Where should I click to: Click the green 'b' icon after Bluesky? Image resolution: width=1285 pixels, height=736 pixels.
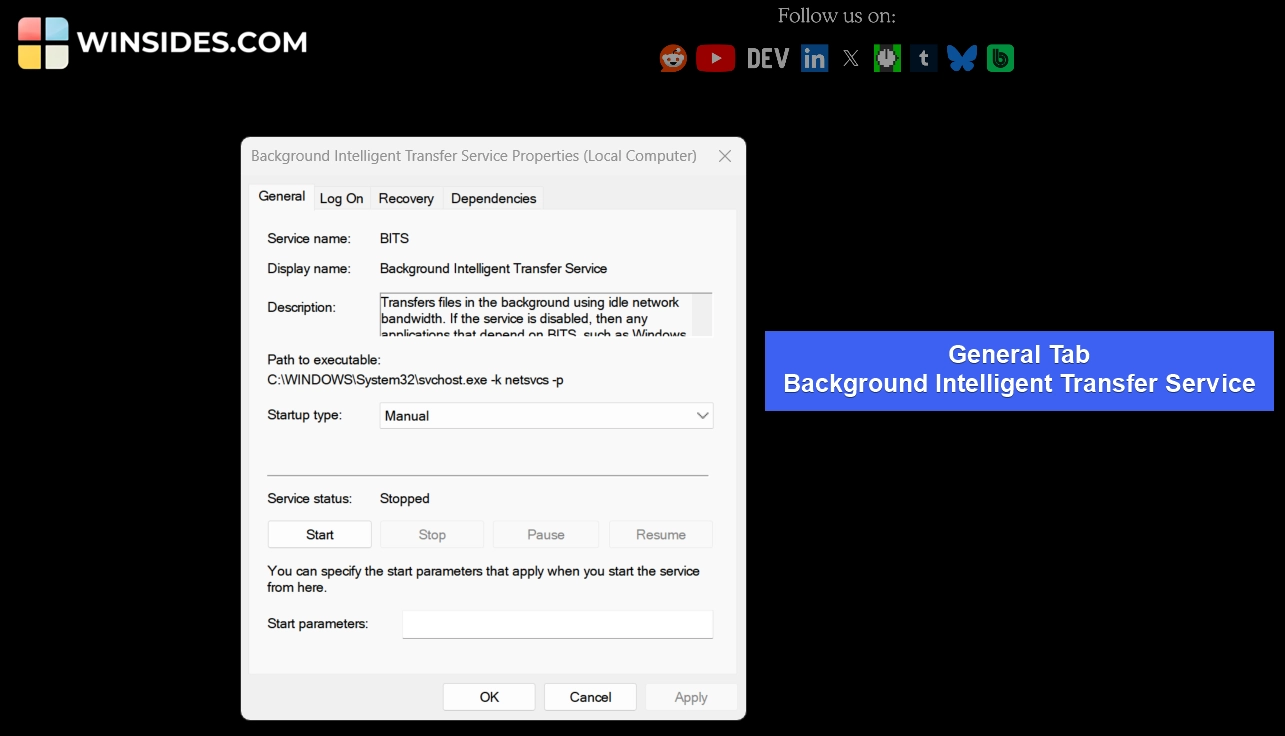[x=1000, y=59]
